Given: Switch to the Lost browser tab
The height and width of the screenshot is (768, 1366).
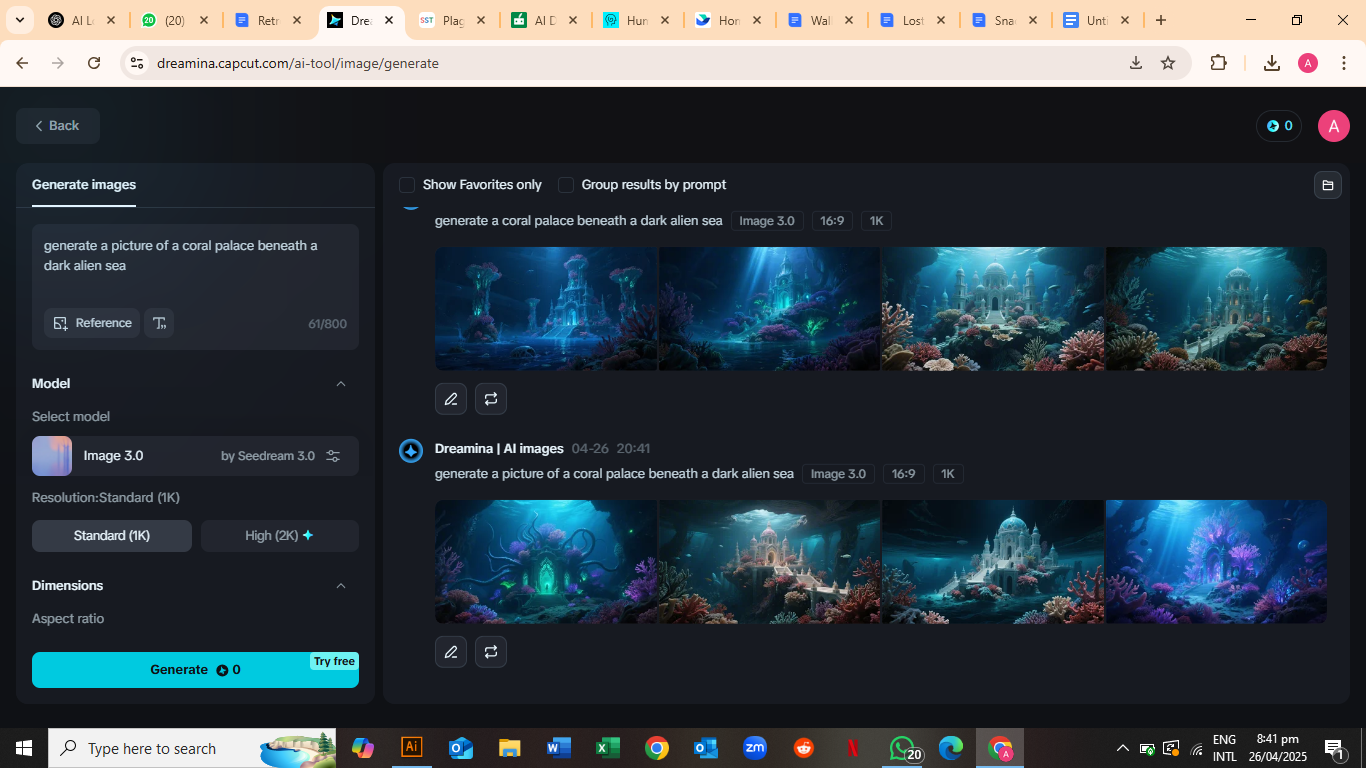Looking at the screenshot, I should [913, 20].
